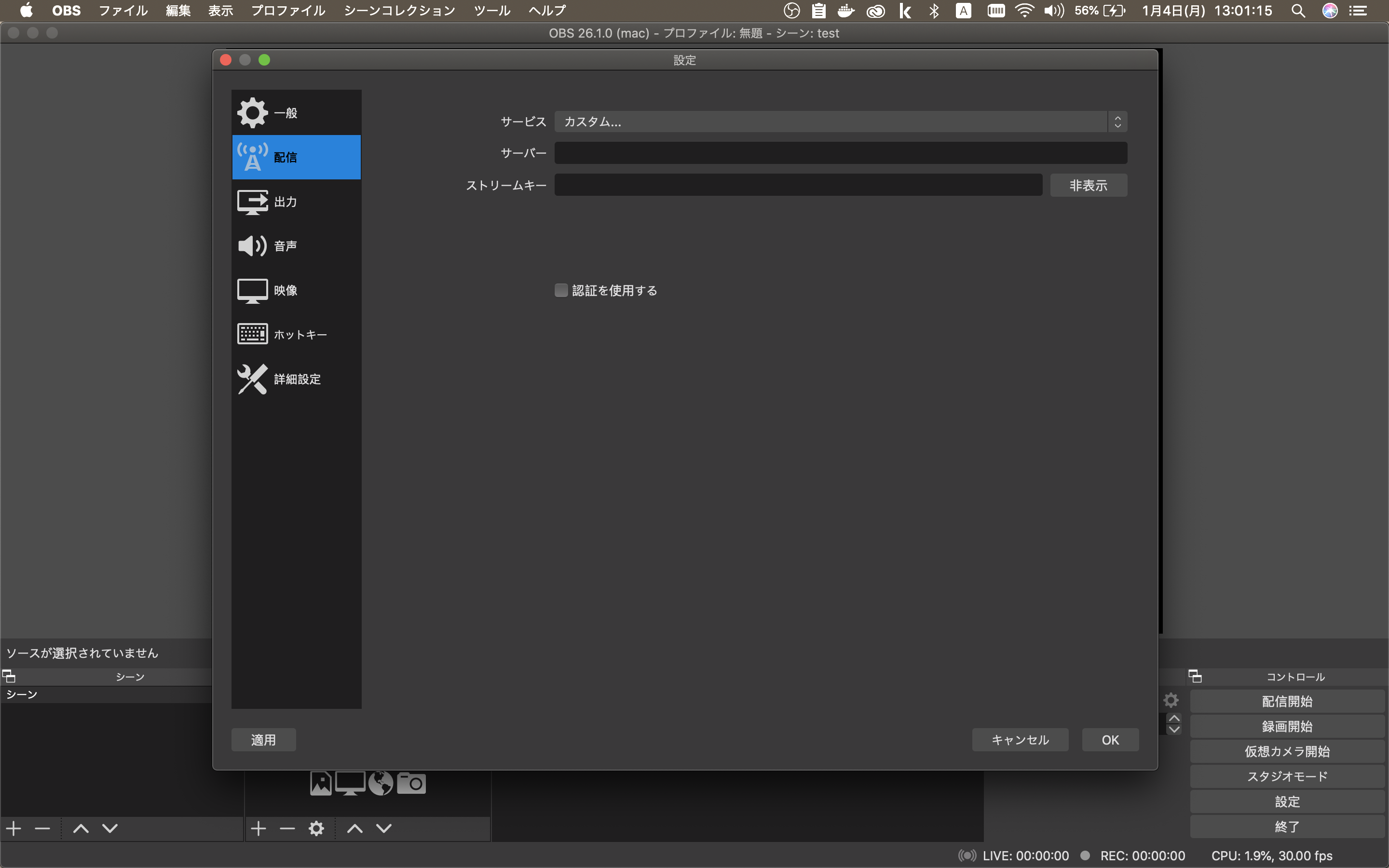Click the Docker whale icon in menu bar
Screen dimensions: 1389x868
tap(846, 11)
